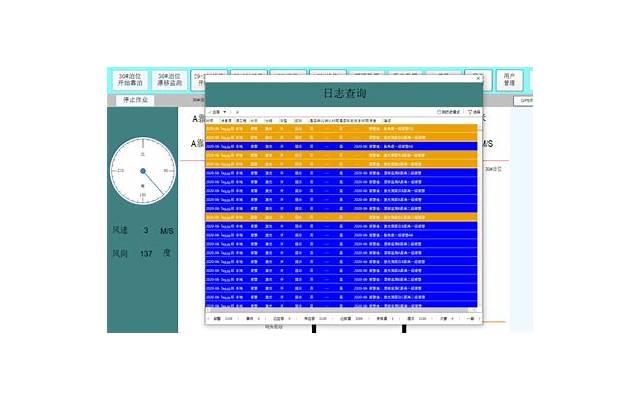The image size is (640, 400).
Task: Go to previous page in log pager
Action: [210, 318]
